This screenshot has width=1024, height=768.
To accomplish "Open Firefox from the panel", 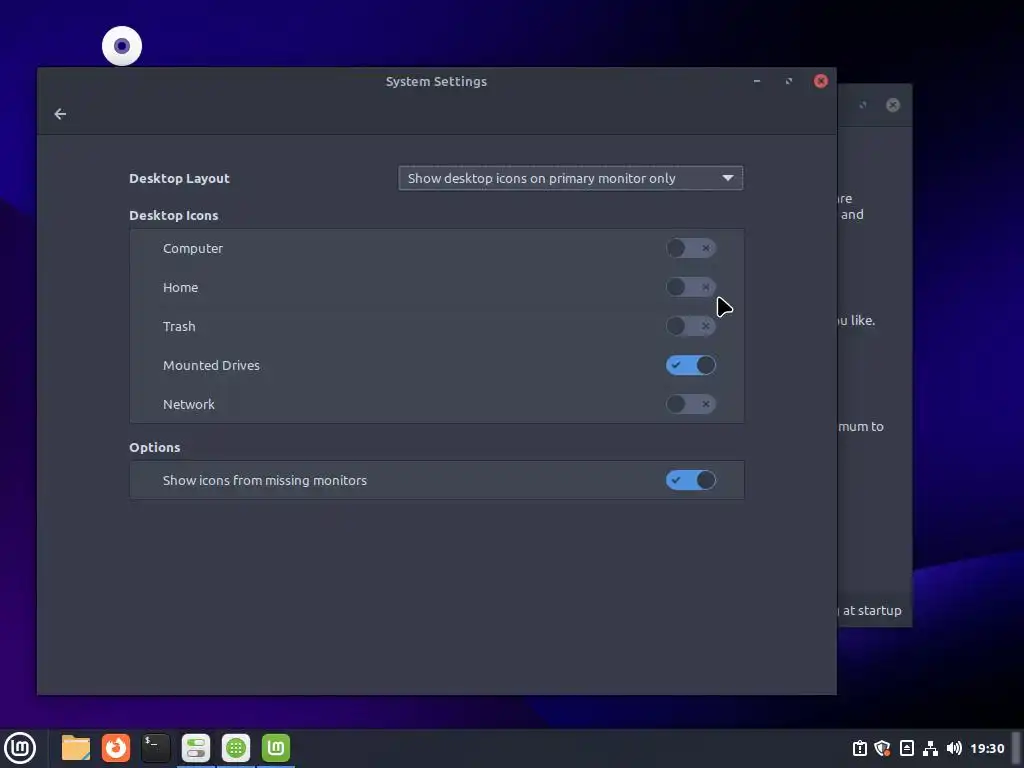I will pos(116,748).
